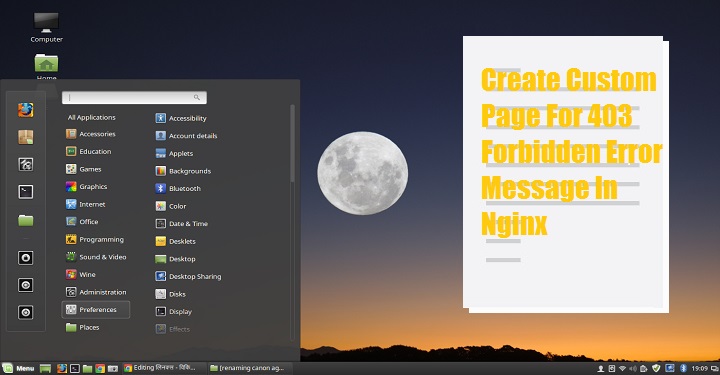The height and width of the screenshot is (375, 720).
Task: Open the green Files folder in favorites
Action: pos(26,220)
